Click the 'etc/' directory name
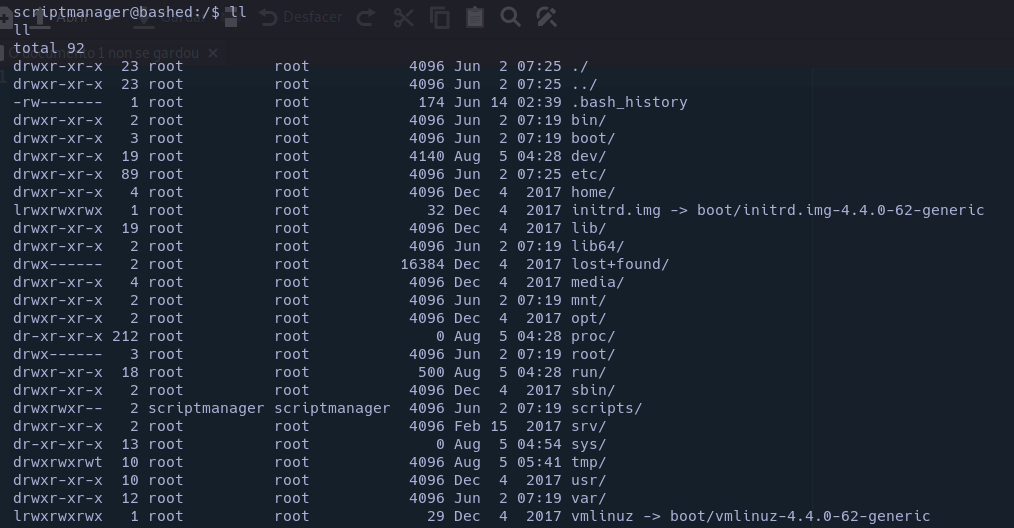This screenshot has height=528, width=1014. (x=588, y=175)
